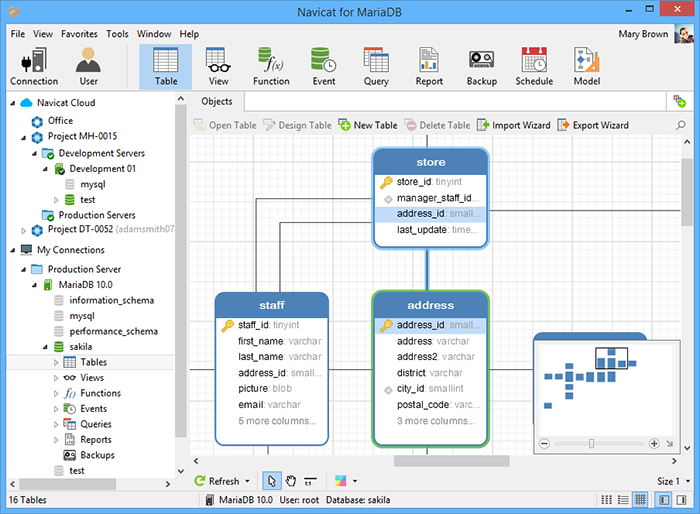Click Export Wizard button

pos(593,125)
